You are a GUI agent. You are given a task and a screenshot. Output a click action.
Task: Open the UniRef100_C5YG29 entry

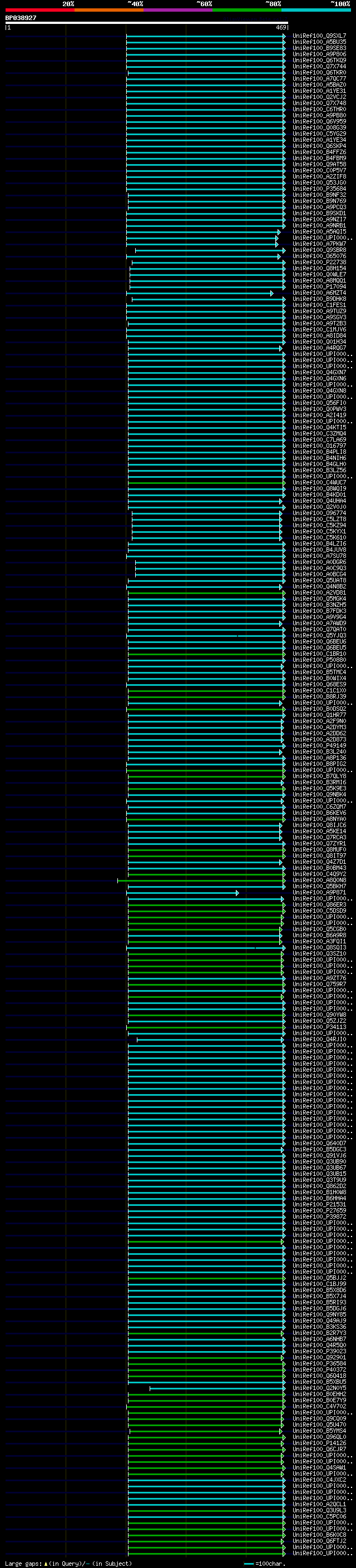pyautogui.click(x=319, y=134)
